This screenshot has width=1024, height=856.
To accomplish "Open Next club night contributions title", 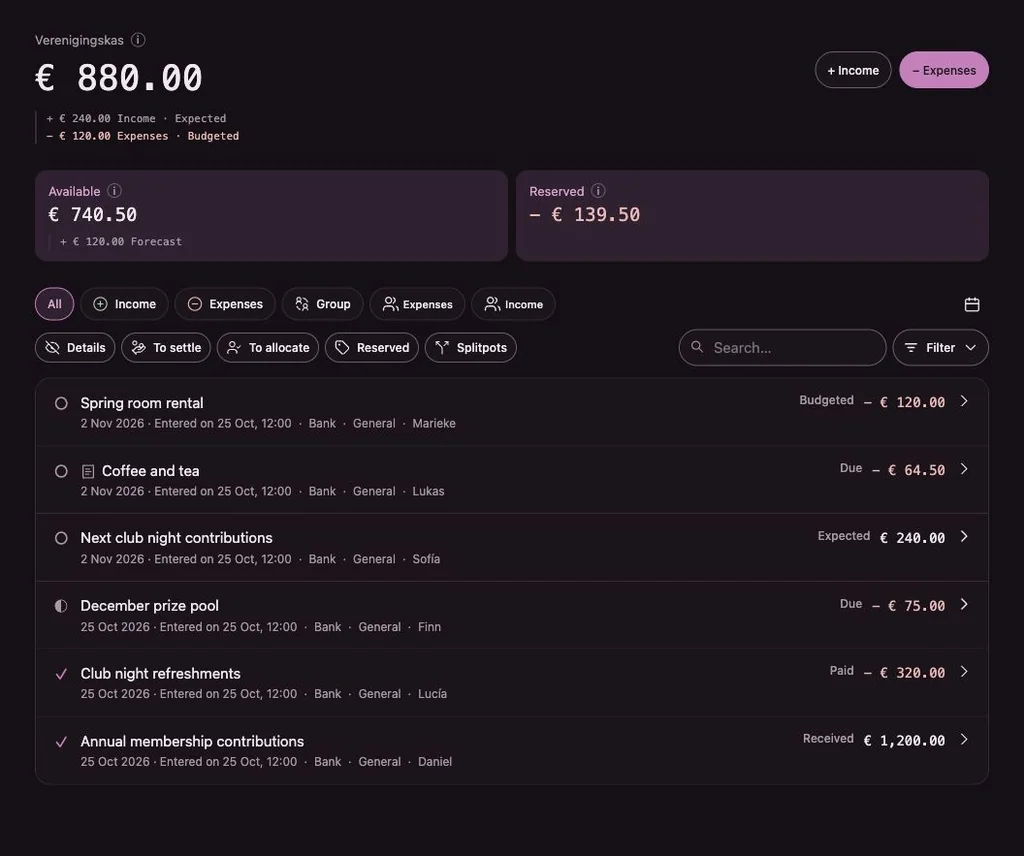I will pyautogui.click(x=176, y=538).
